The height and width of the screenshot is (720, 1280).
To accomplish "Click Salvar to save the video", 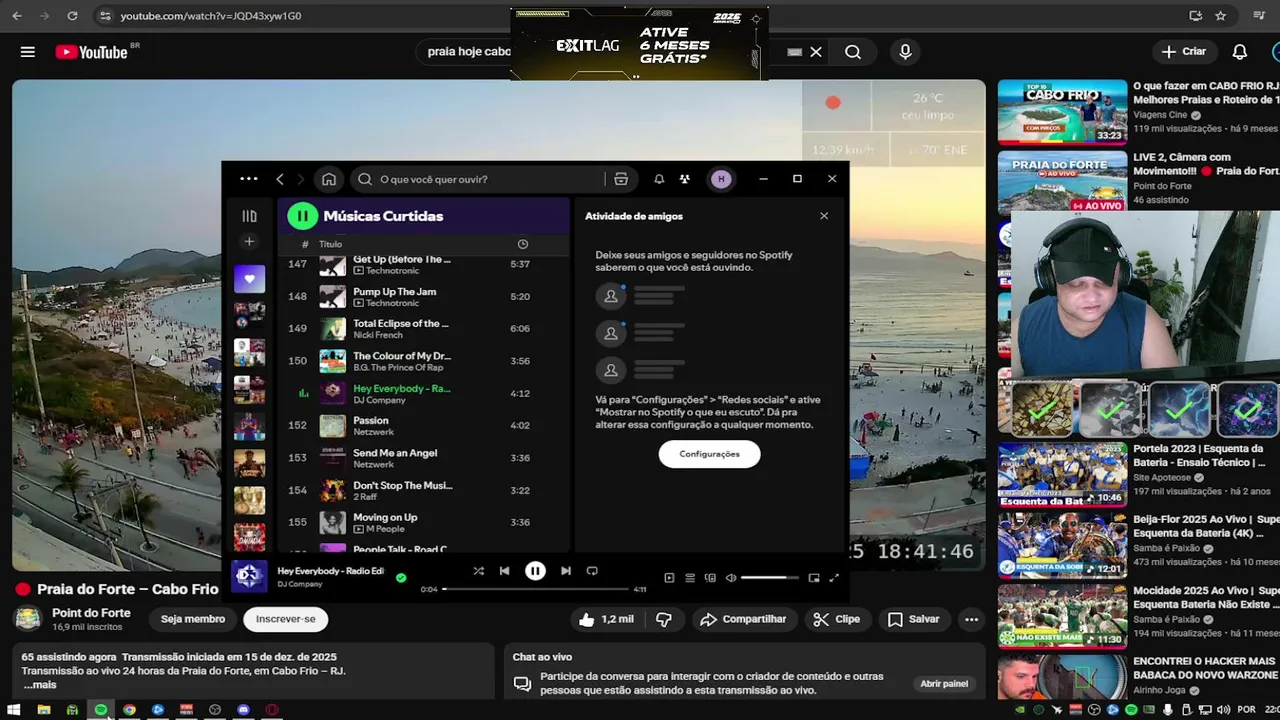I will click(x=914, y=619).
